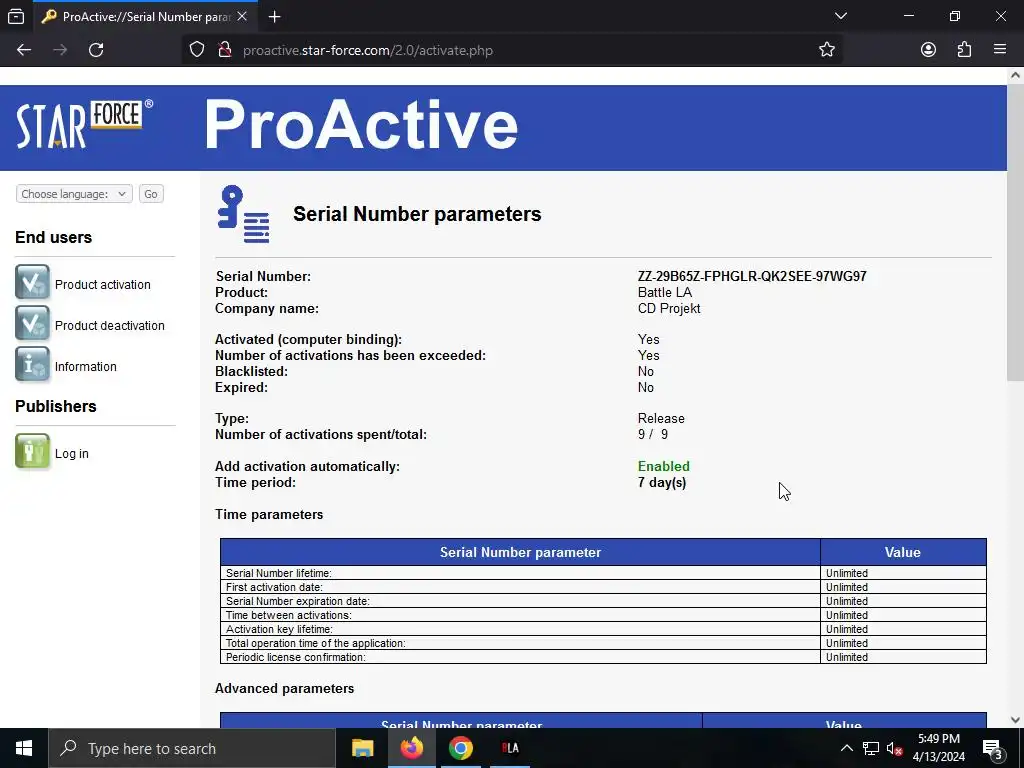The width and height of the screenshot is (1024, 768).
Task: Click the shield tracking protection icon
Action: click(x=197, y=50)
